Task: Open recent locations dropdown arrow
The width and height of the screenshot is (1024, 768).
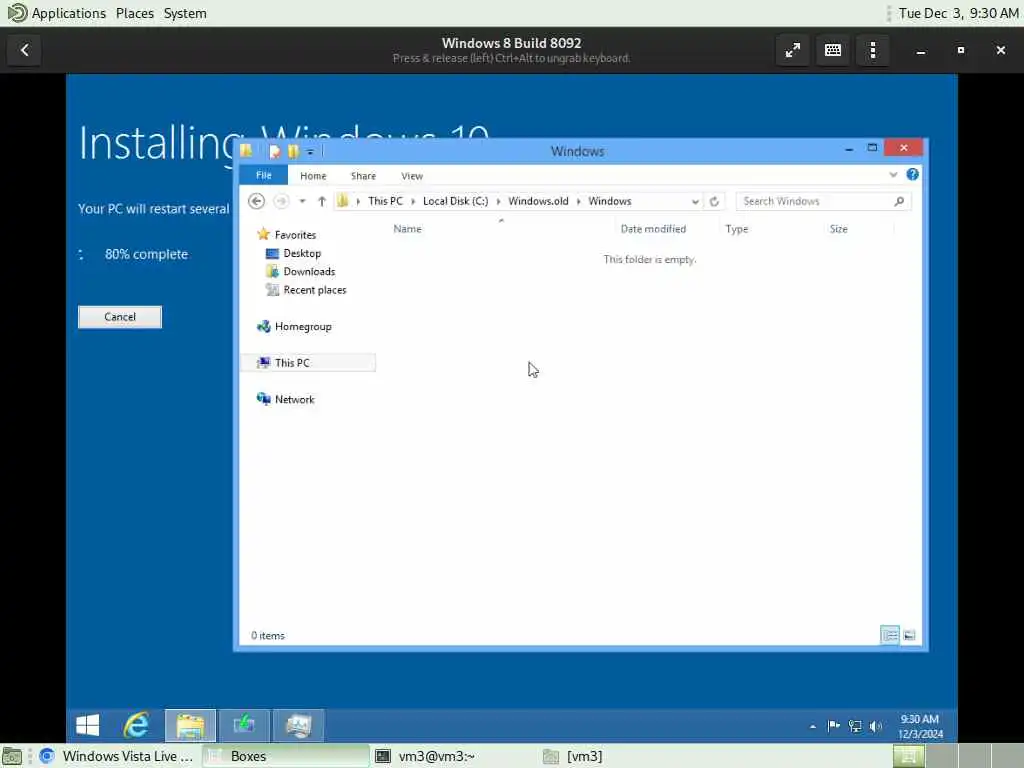Action: [x=302, y=201]
